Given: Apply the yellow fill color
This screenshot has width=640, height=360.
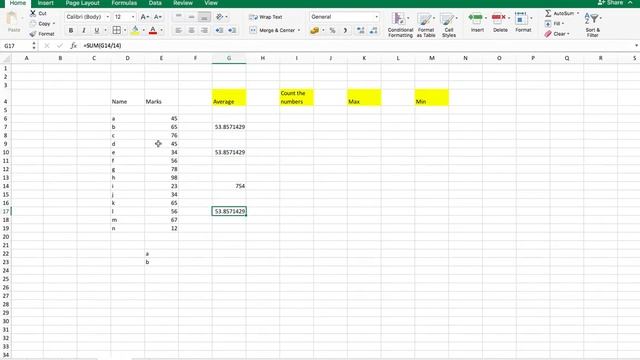Looking at the screenshot, I should tap(135, 30).
